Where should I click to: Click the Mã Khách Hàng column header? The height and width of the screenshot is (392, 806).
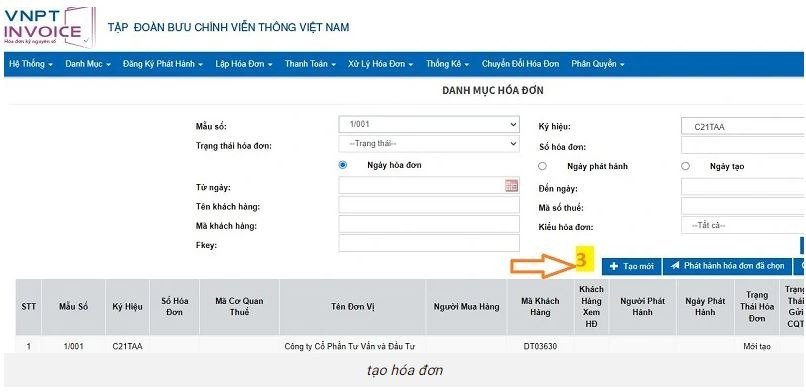[540, 307]
